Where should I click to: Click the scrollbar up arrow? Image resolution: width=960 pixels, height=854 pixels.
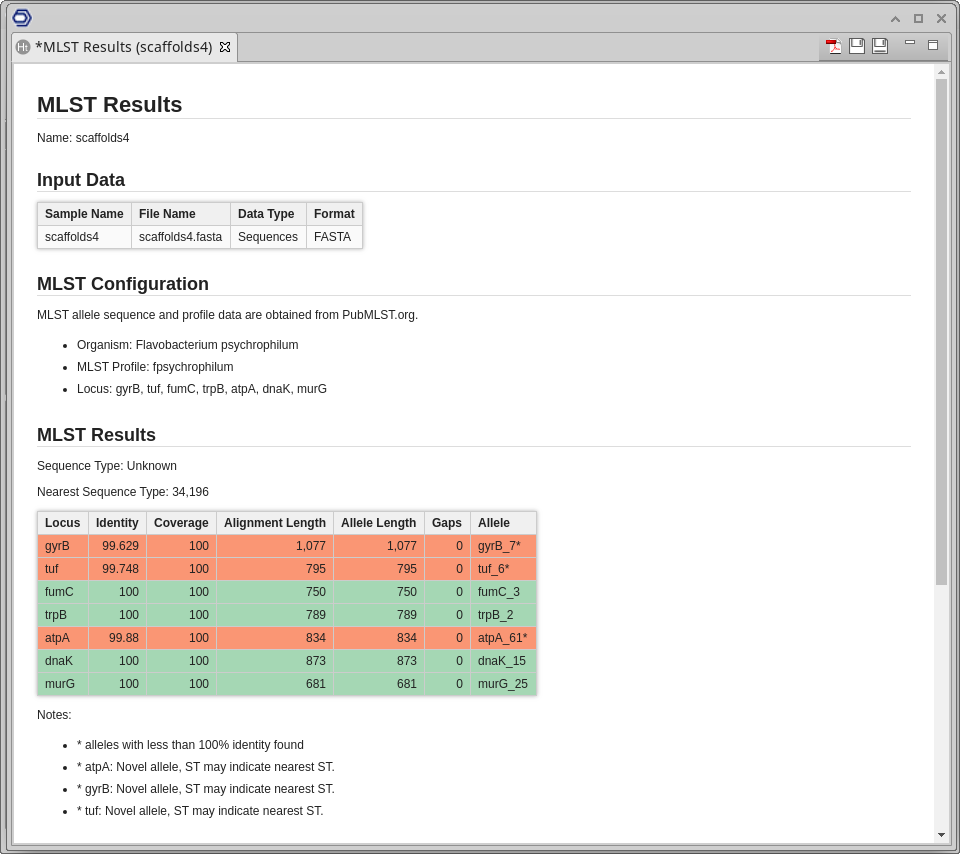click(x=941, y=72)
